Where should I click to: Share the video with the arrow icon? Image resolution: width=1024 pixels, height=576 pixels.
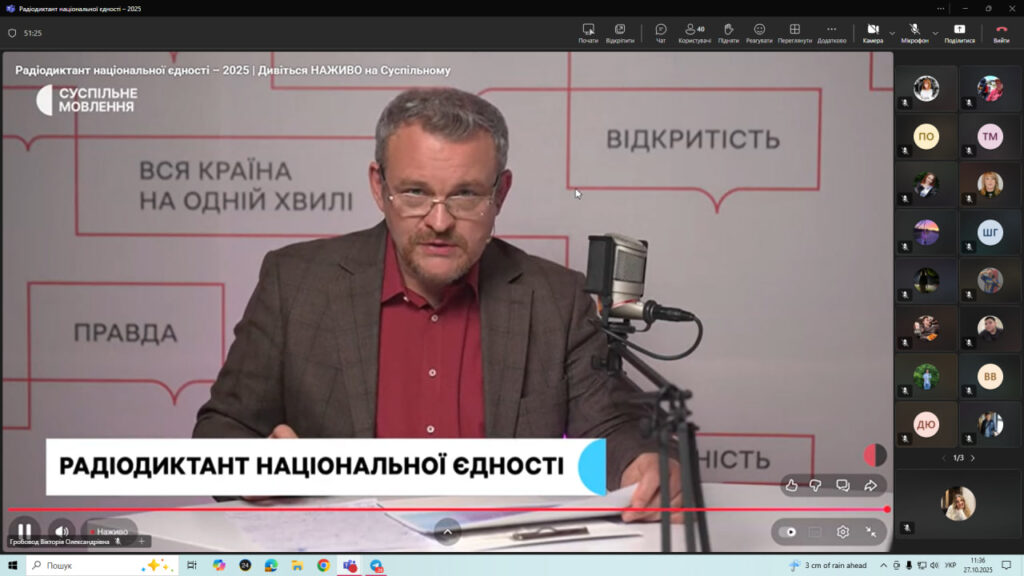pos(870,485)
